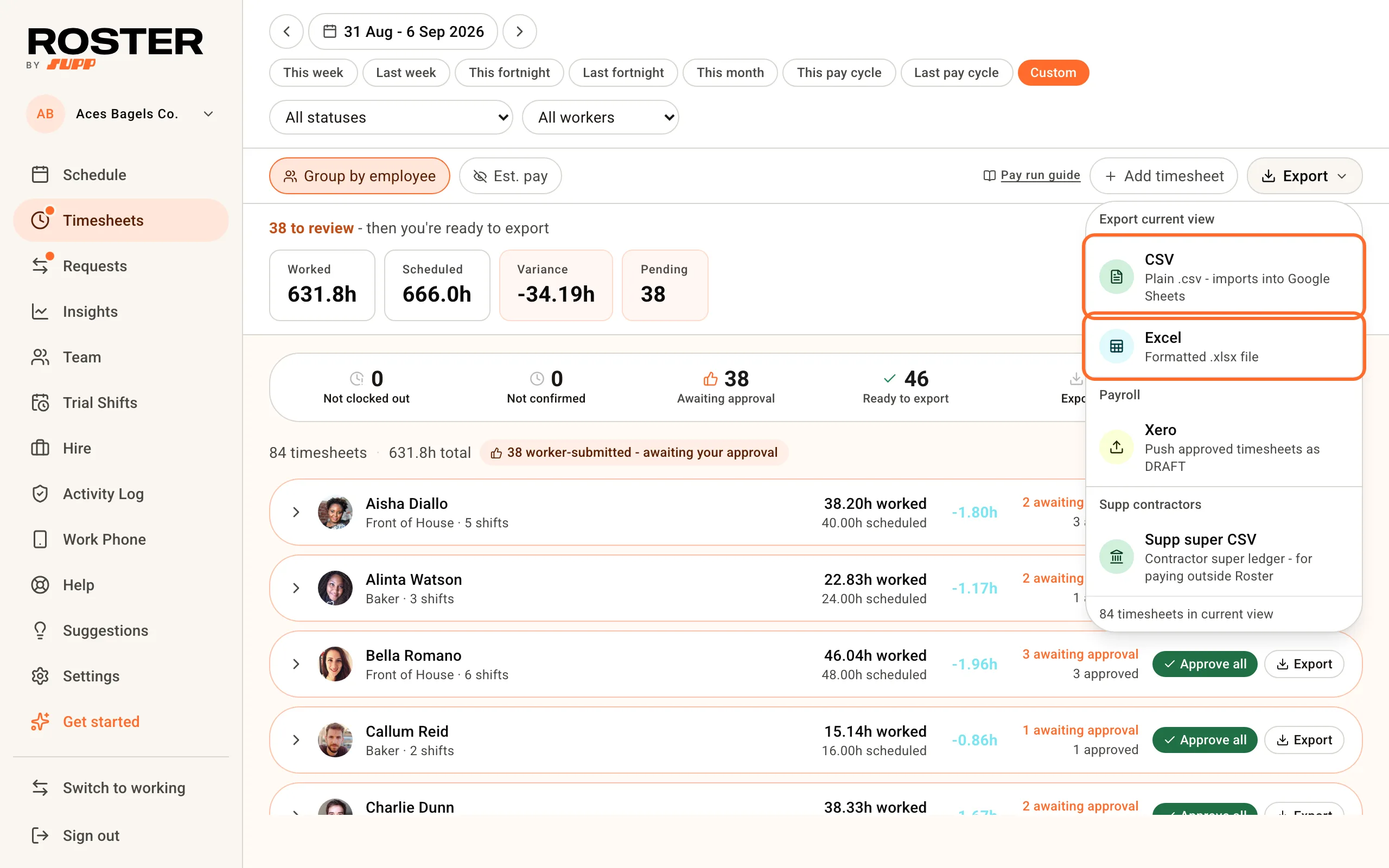This screenshot has height=868, width=1389.
Task: Click the Sign out door icon
Action: (40, 835)
